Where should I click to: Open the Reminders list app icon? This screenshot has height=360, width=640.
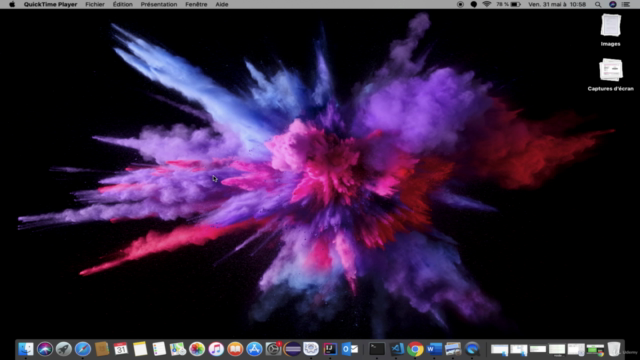159,349
